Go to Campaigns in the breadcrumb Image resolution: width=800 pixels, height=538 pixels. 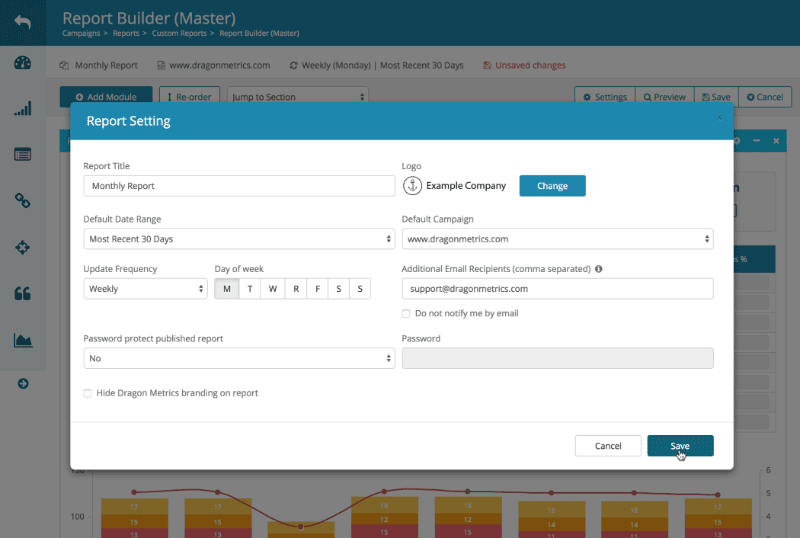point(81,33)
